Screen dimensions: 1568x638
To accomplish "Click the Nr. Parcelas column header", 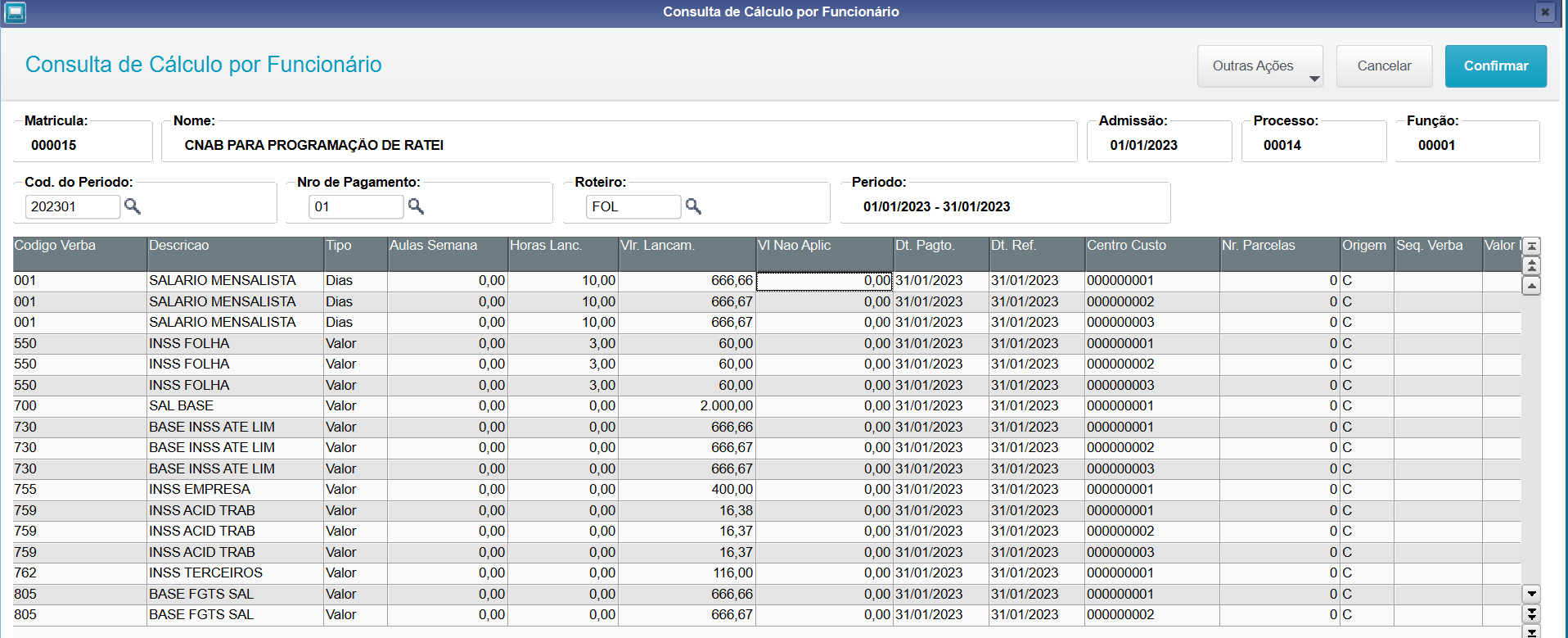I will (1280, 254).
